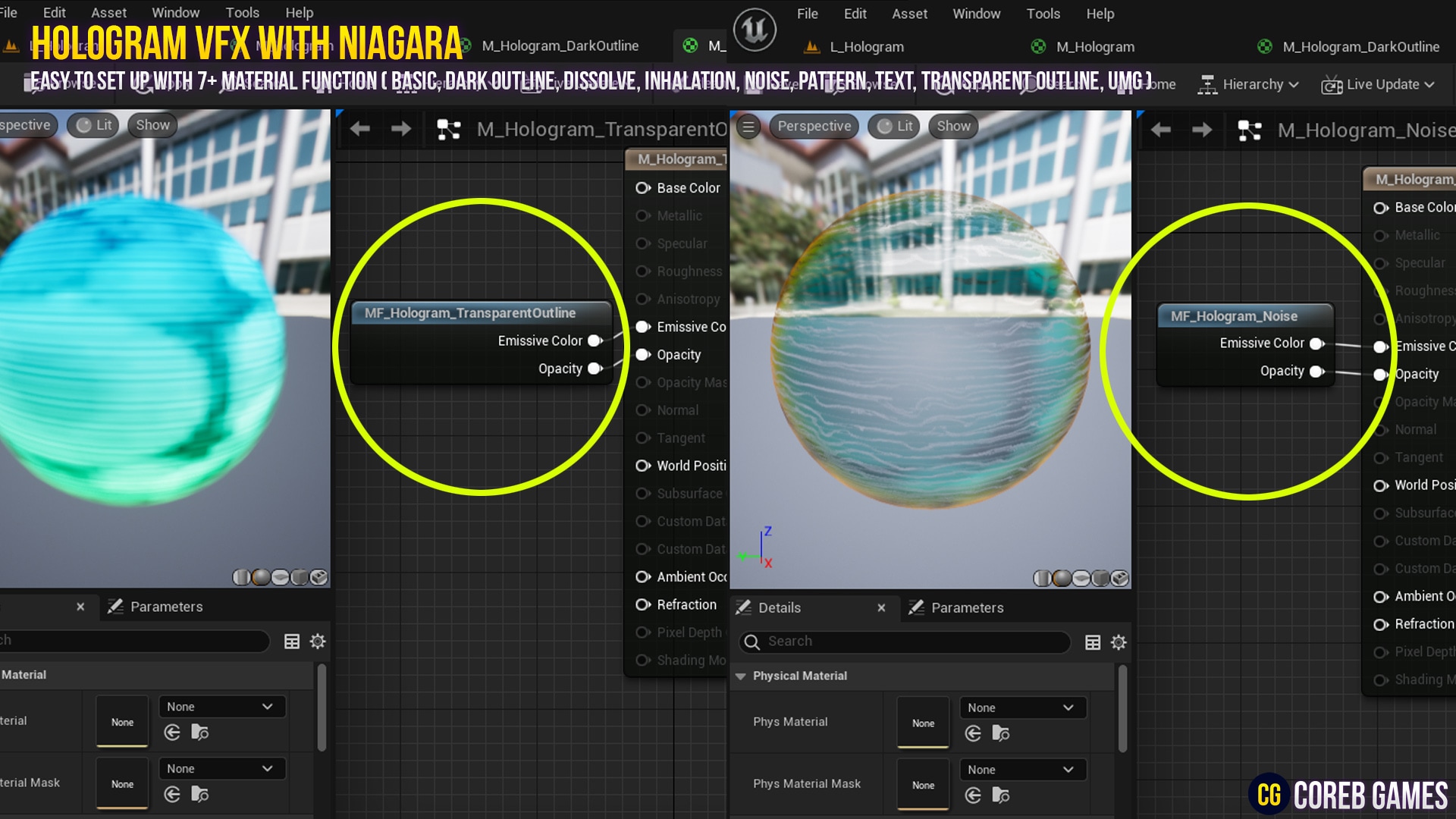
Task: Open Lit view mode dropdown in left viewport
Action: pyautogui.click(x=94, y=125)
